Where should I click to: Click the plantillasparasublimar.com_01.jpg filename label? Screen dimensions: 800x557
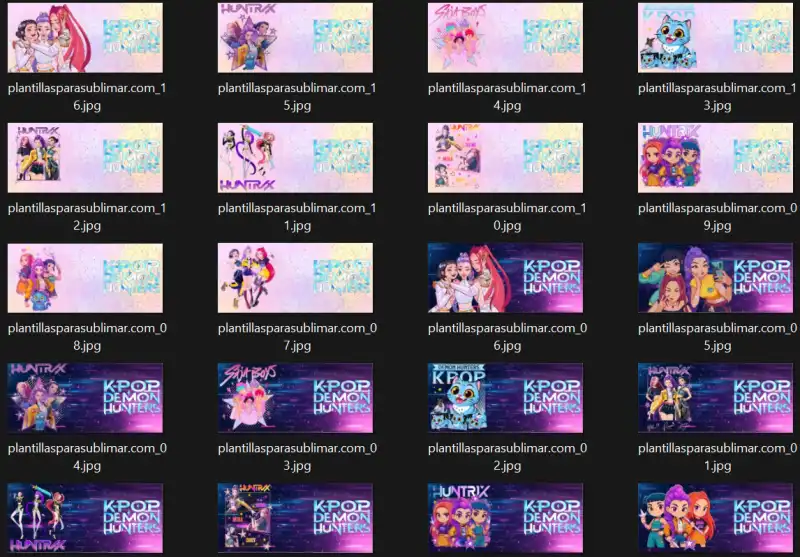[x=717, y=456]
